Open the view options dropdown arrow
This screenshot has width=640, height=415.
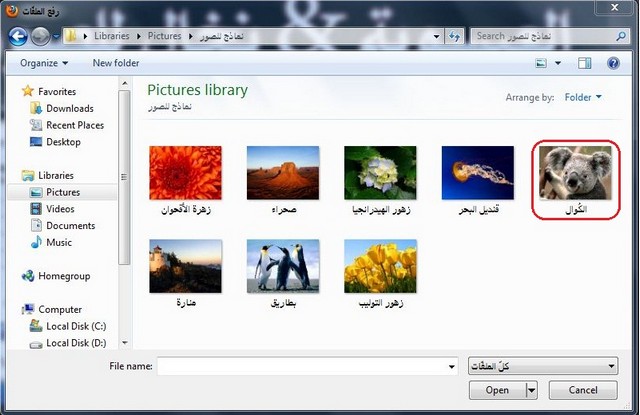pos(558,63)
